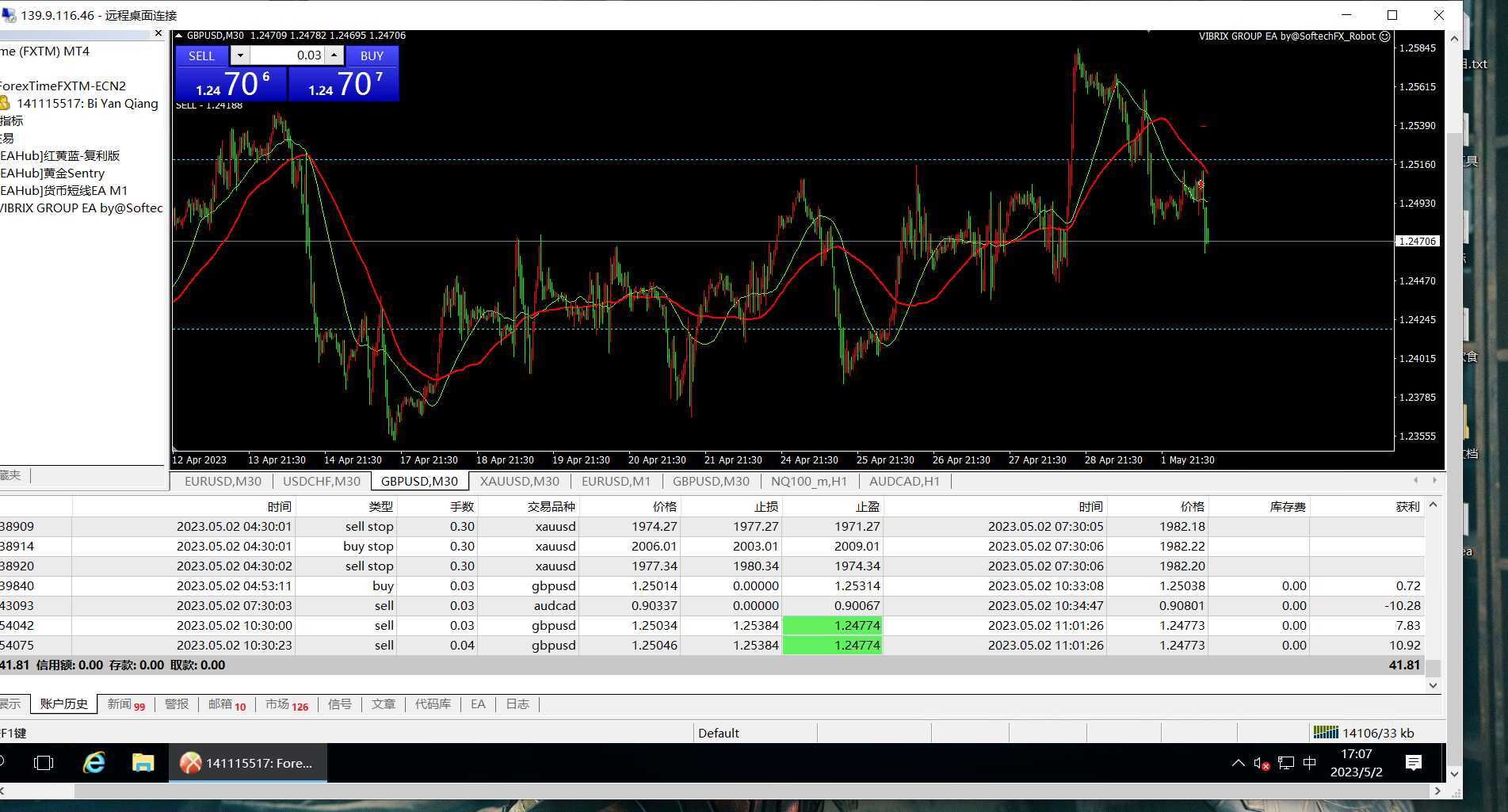The height and width of the screenshot is (812, 1508).
Task: Click the buy stop xauusd row 2006.01
Action: click(x=712, y=546)
